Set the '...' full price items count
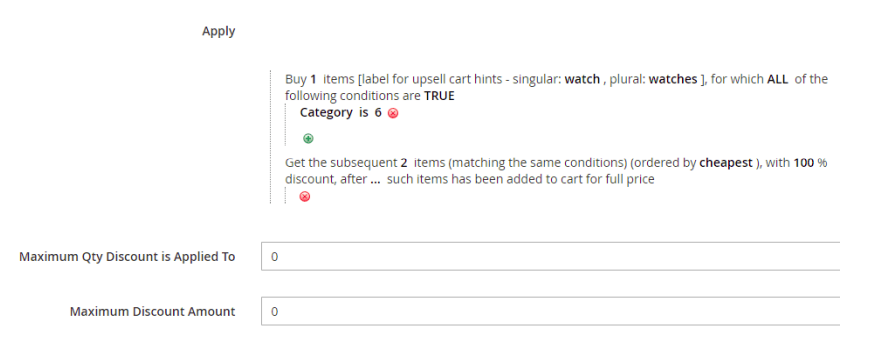This screenshot has width=876, height=360. [x=375, y=180]
